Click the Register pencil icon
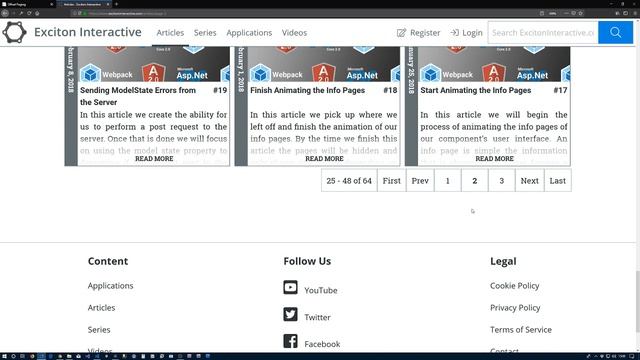 [401, 33]
